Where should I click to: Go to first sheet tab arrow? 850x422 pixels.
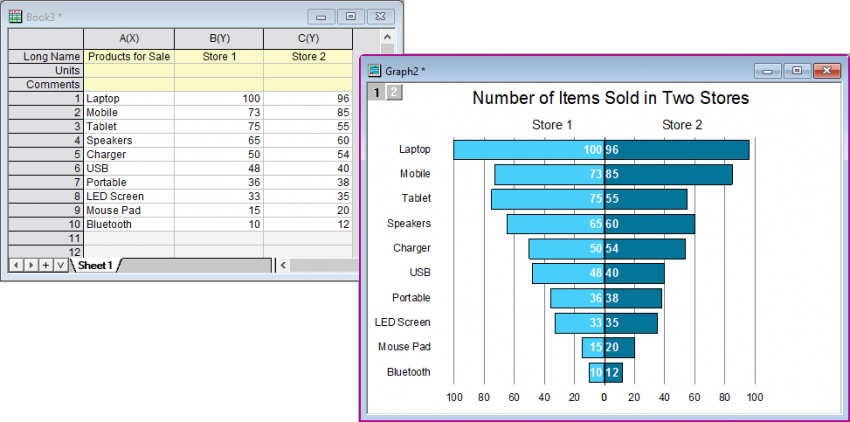pyautogui.click(x=16, y=265)
